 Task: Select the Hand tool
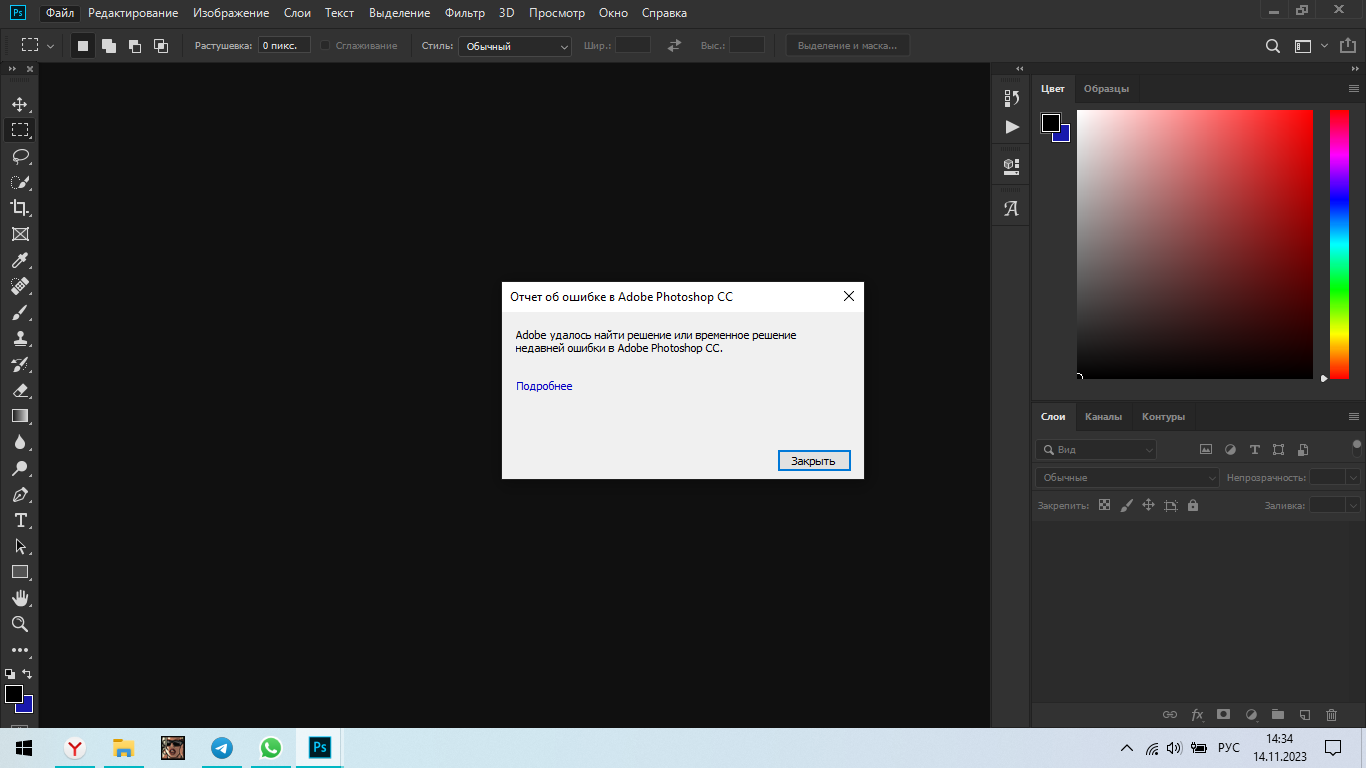point(19,598)
